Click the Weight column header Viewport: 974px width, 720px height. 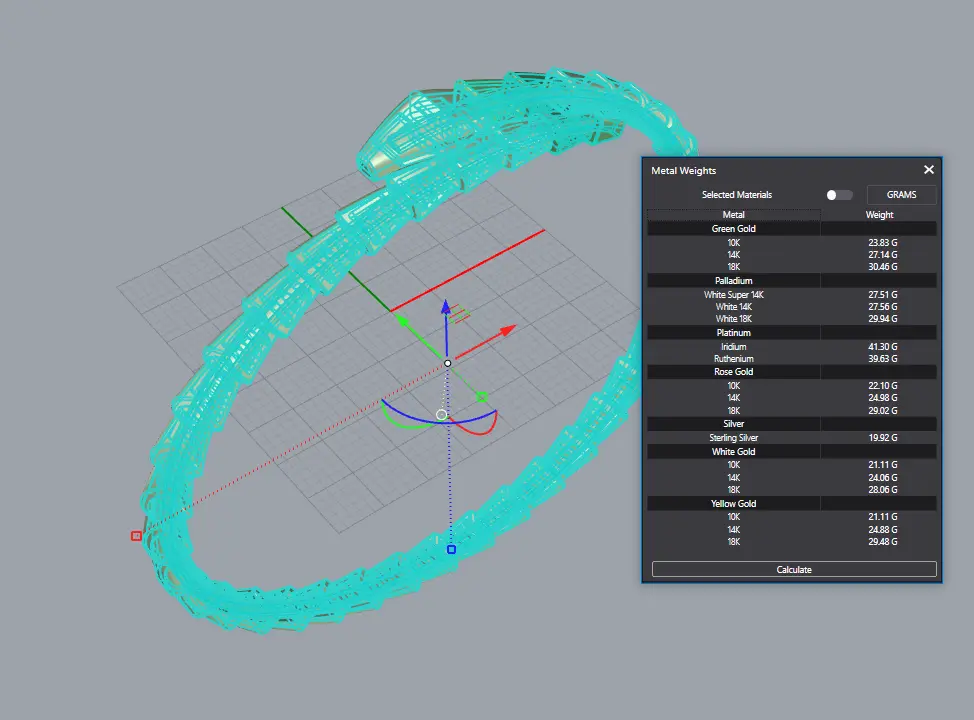point(879,215)
